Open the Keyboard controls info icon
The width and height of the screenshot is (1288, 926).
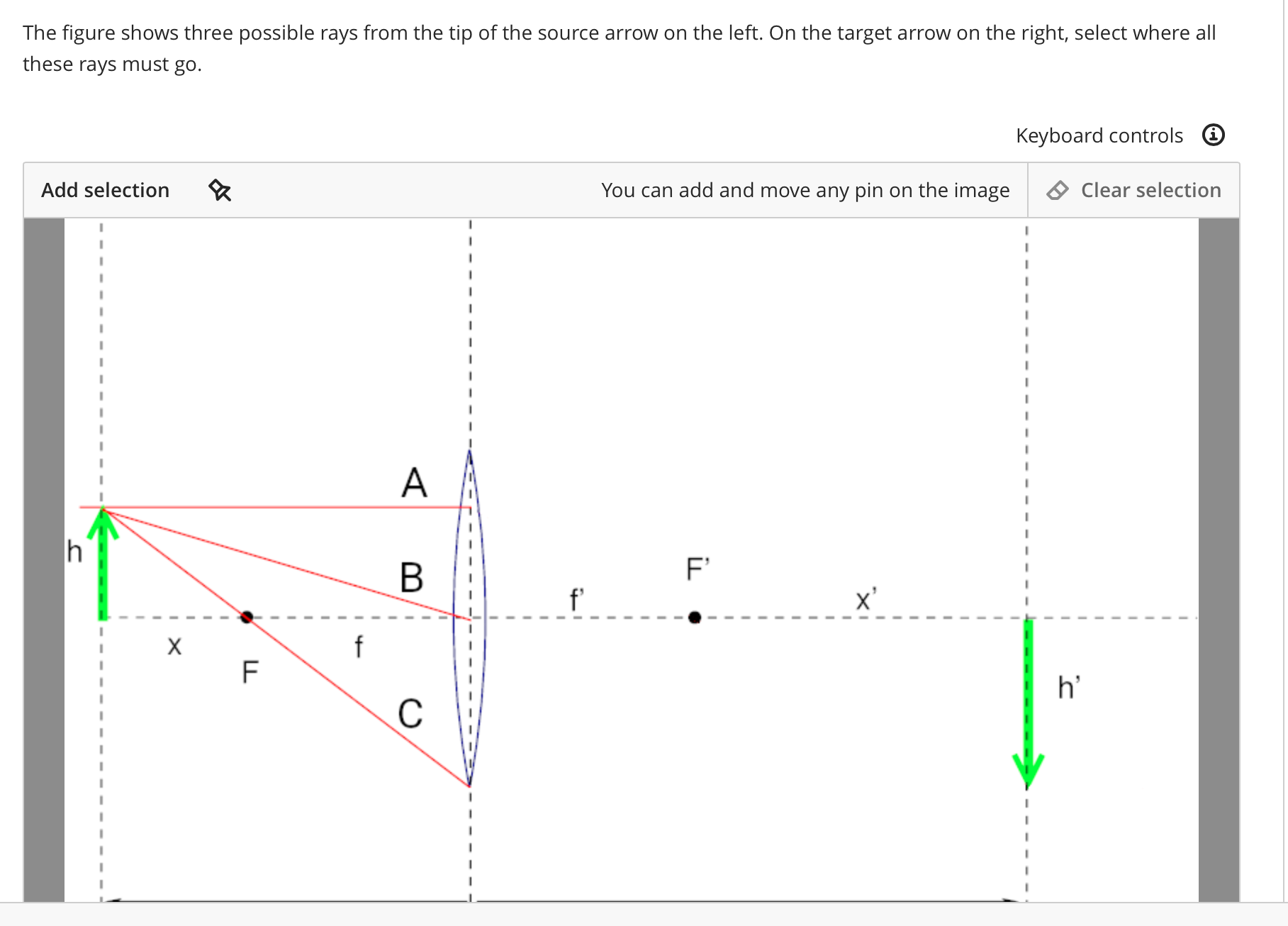point(1213,135)
